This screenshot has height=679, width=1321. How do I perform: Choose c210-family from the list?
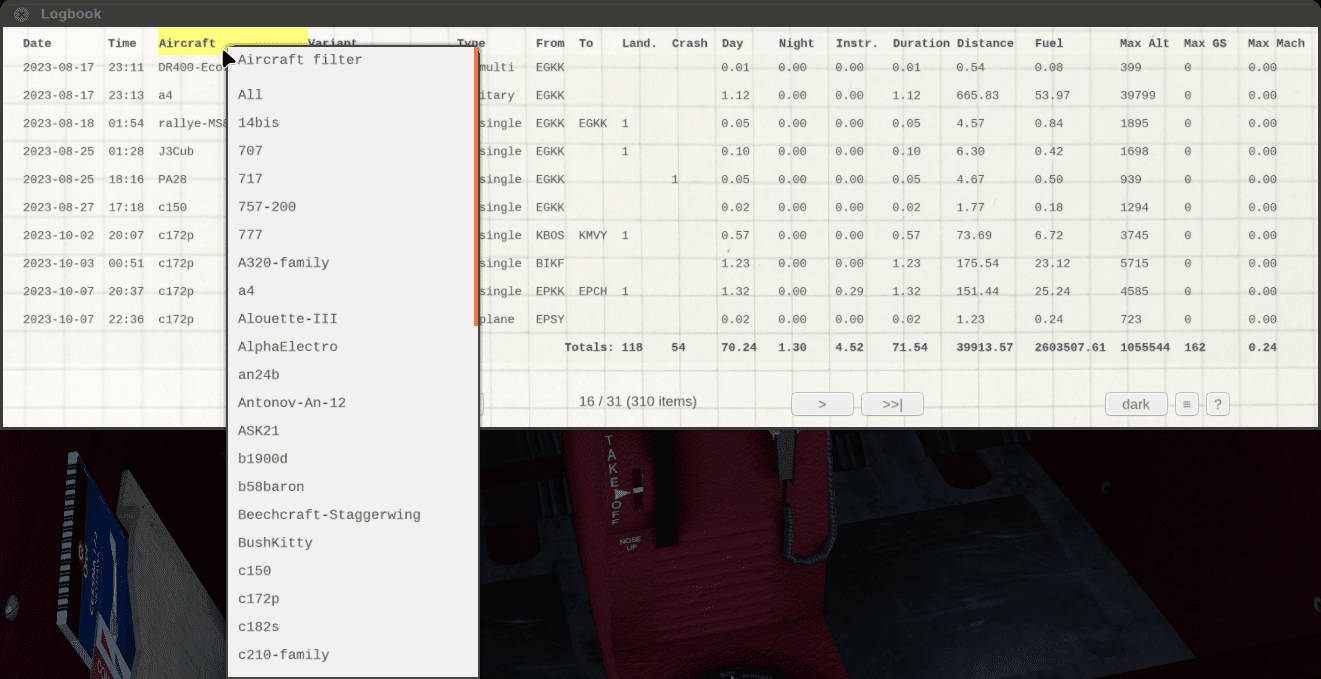(x=352, y=654)
